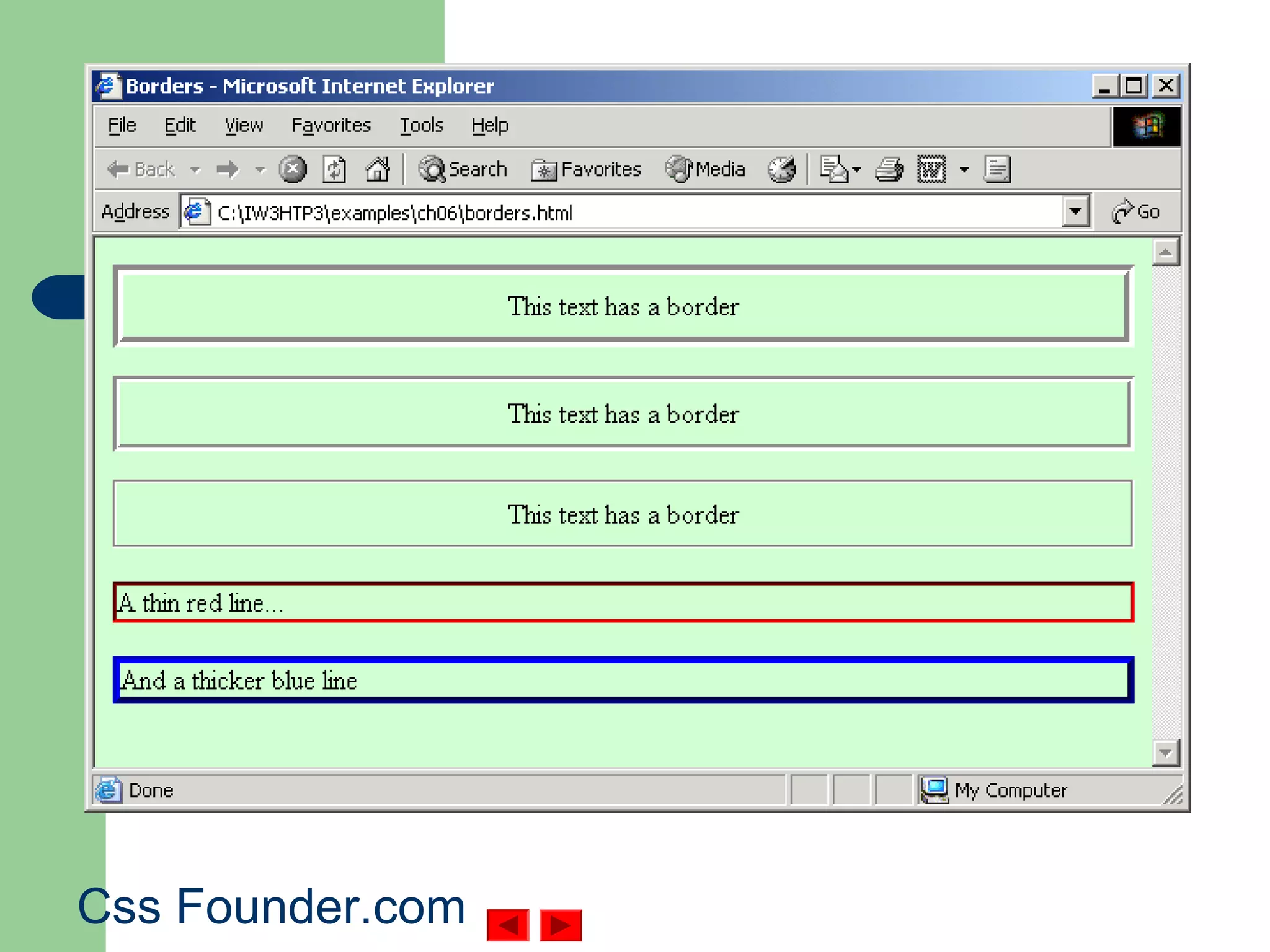Click the Discuss toolbar icon
Image resolution: width=1270 pixels, height=952 pixels.
click(997, 169)
